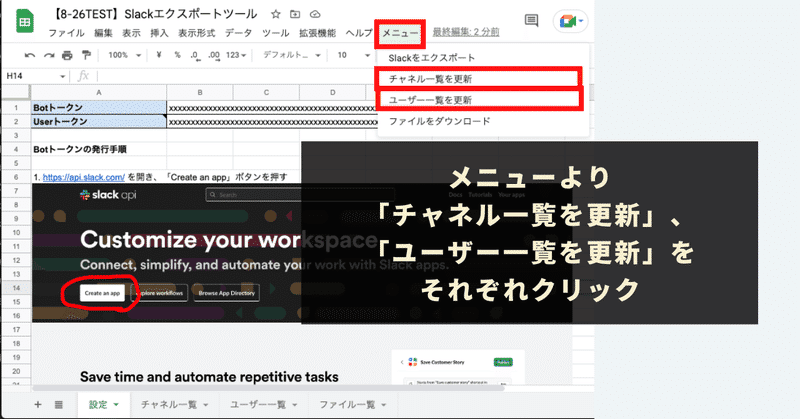This screenshot has width=800, height=419.
Task: Star the spreadsheet document
Action: pyautogui.click(x=276, y=14)
